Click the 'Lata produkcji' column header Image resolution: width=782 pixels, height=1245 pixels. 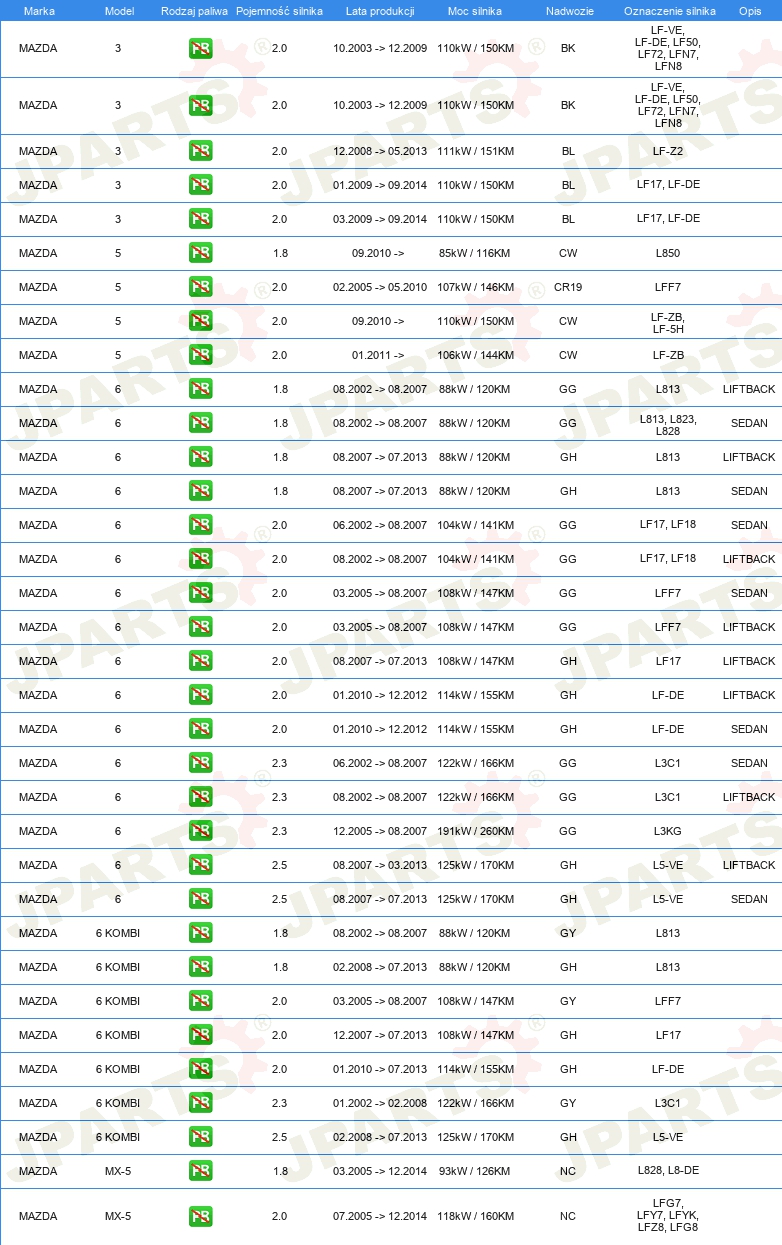(x=380, y=10)
